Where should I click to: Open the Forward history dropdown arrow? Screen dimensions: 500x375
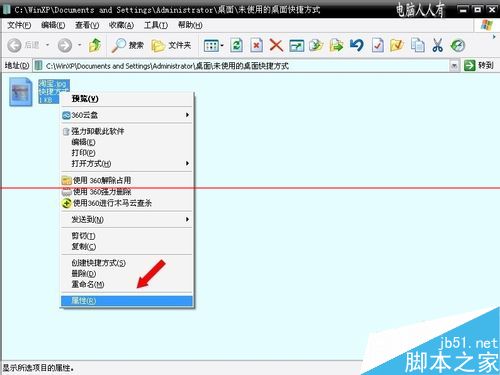point(80,45)
